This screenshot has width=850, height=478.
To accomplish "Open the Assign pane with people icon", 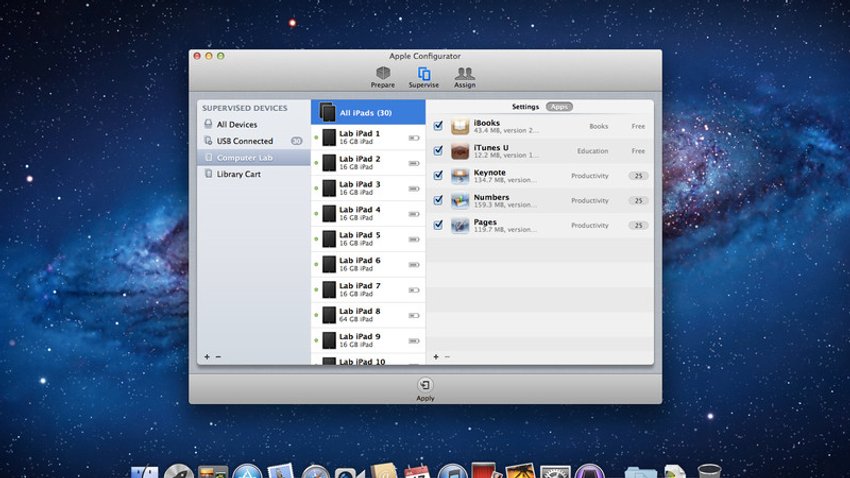I will [465, 77].
